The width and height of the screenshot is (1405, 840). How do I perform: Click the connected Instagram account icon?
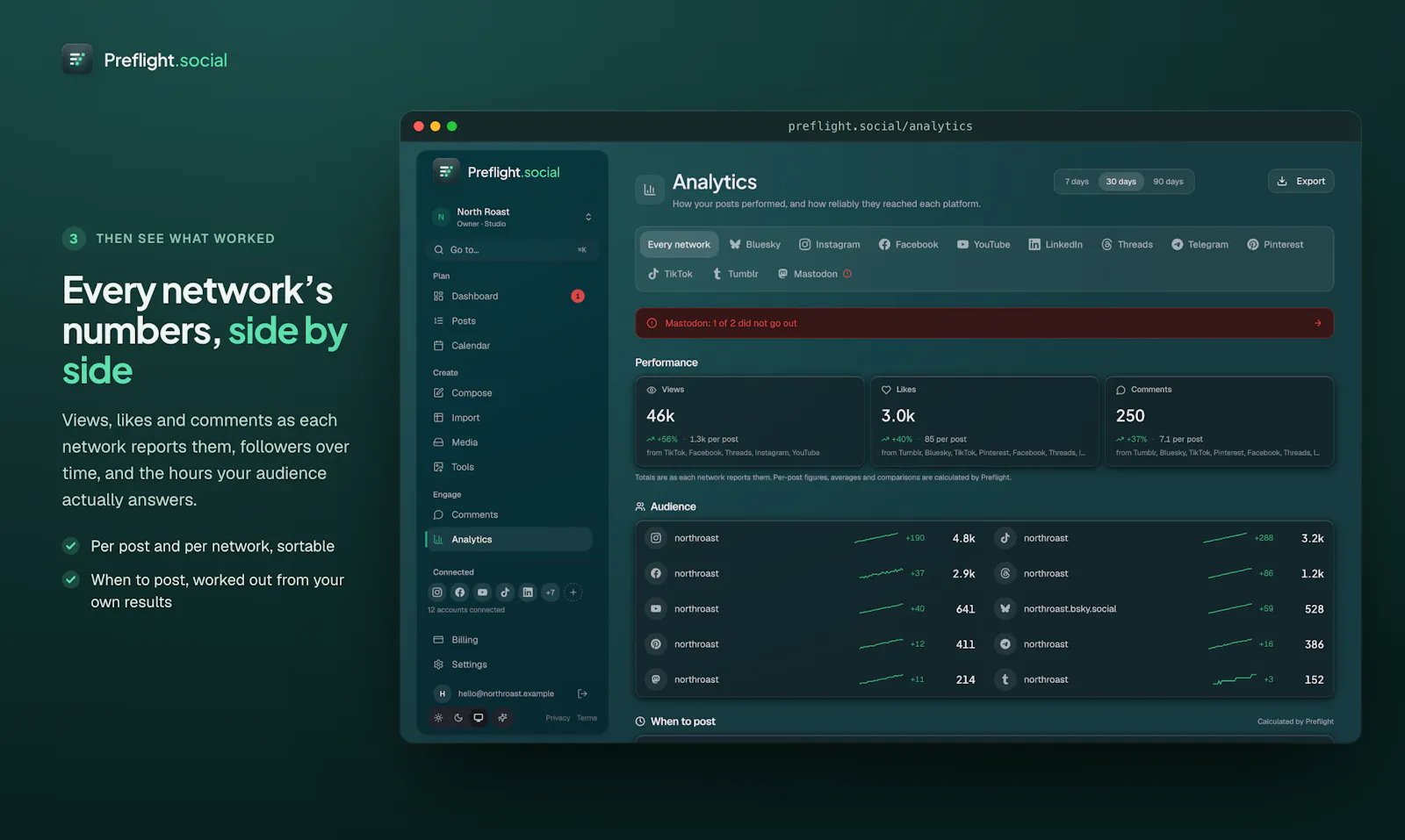(x=436, y=592)
